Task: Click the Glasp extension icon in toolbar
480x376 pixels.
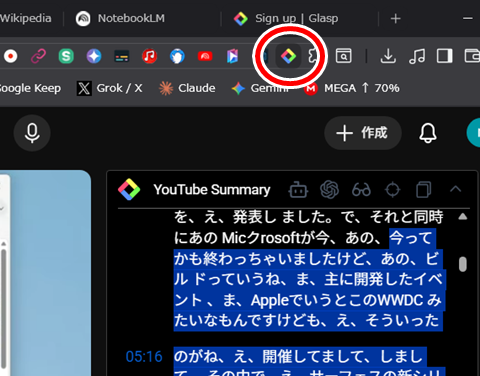Action: coord(288,56)
